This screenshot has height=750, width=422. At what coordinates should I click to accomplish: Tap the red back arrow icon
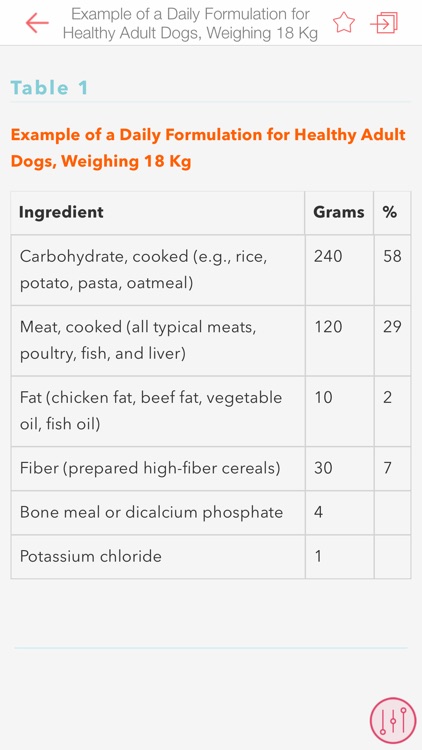click(37, 23)
